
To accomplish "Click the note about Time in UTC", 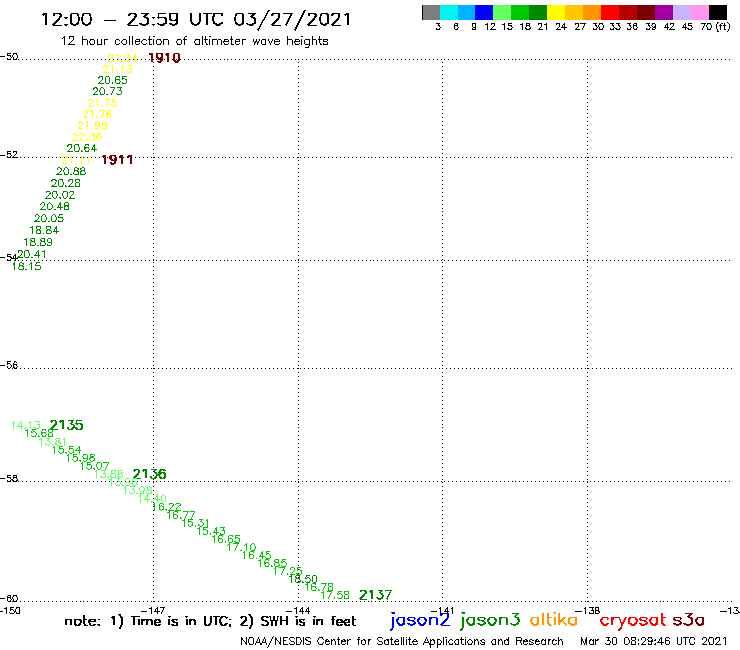I will [210, 621].
